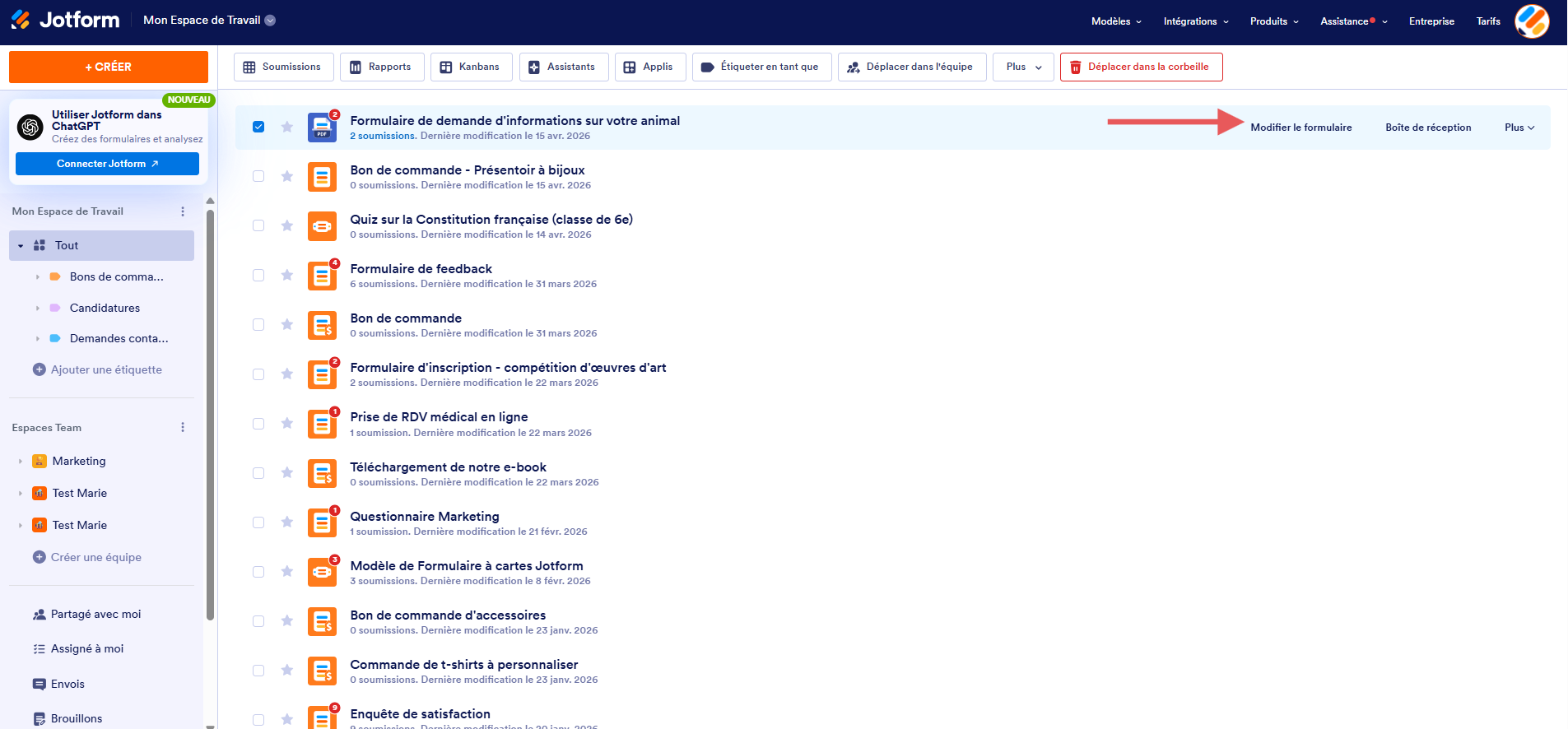This screenshot has height=729, width=1568.
Task: Favorite the Questionnaire Marketing form with its star
Action: tap(287, 522)
